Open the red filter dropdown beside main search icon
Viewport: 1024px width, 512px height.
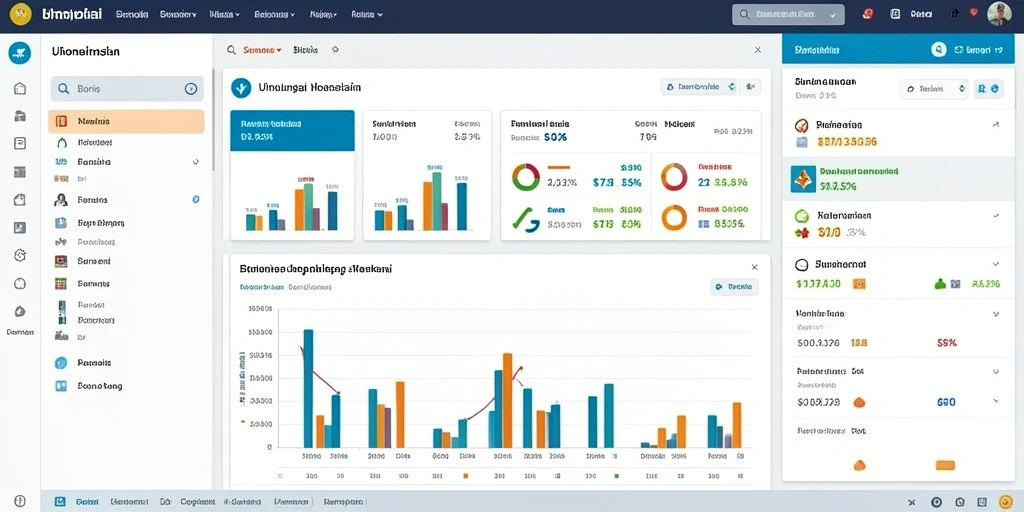click(263, 50)
